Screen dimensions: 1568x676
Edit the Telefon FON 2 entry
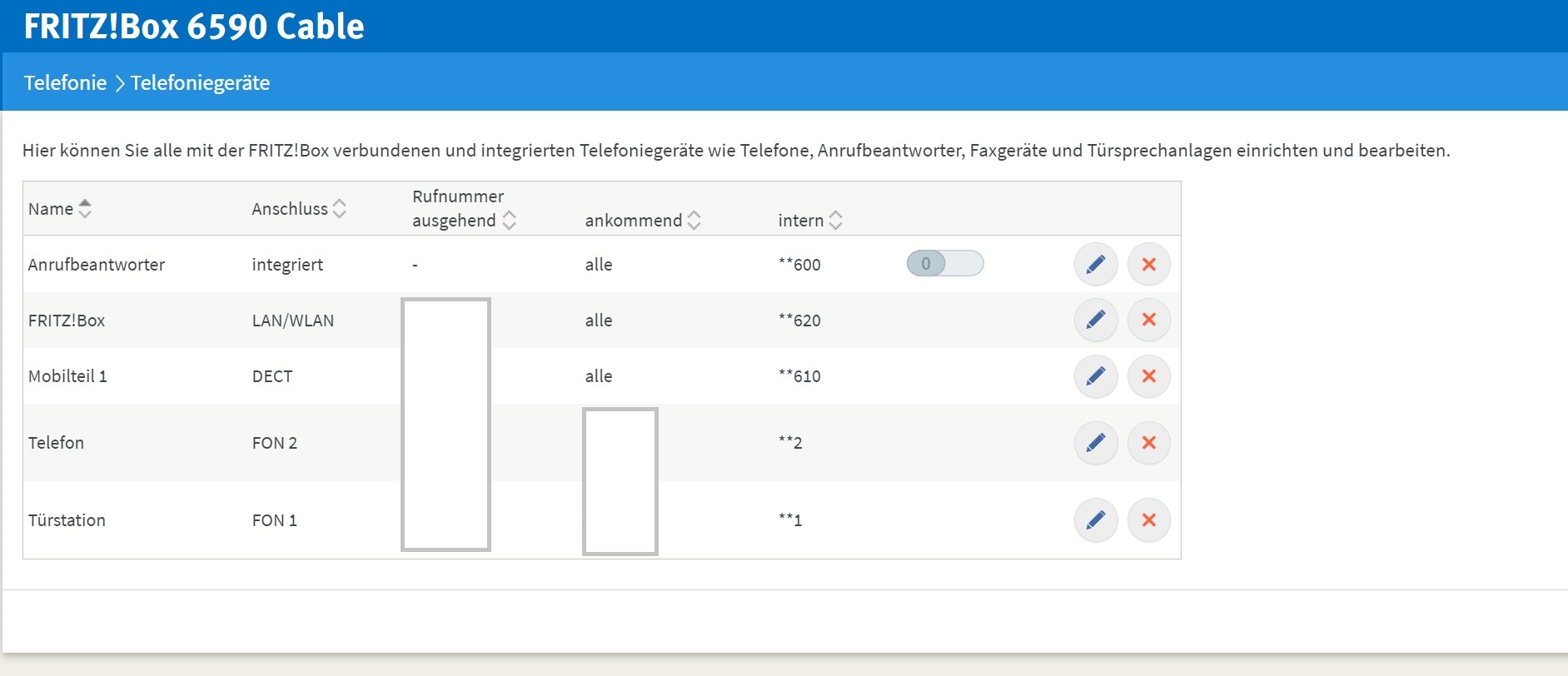1095,443
